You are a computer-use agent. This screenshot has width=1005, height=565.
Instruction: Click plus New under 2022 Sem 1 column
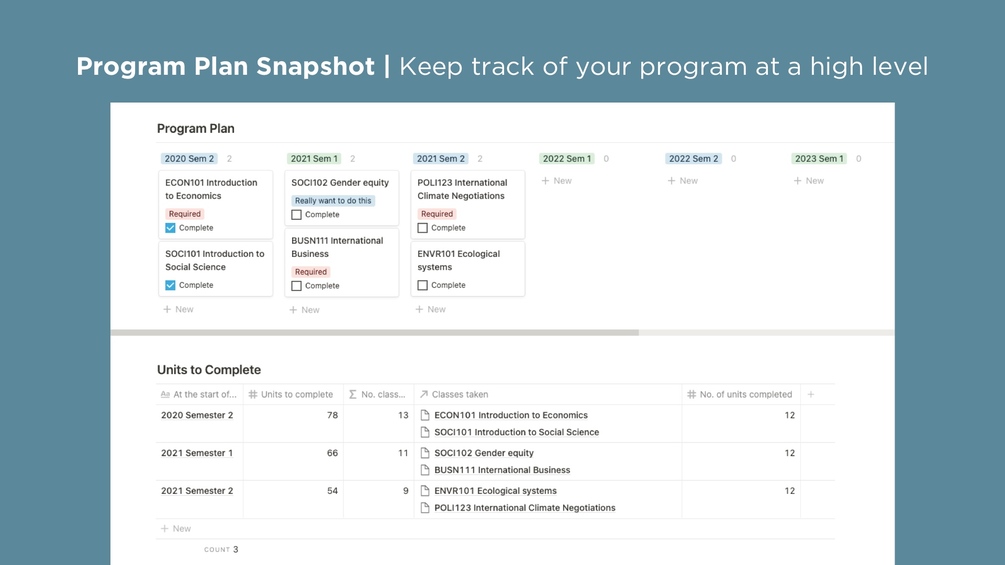pos(557,181)
